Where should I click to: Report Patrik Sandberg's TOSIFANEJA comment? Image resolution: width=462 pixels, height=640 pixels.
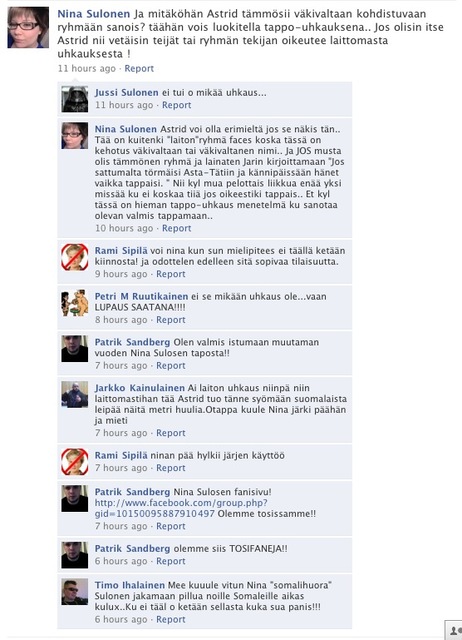pyautogui.click(x=171, y=561)
